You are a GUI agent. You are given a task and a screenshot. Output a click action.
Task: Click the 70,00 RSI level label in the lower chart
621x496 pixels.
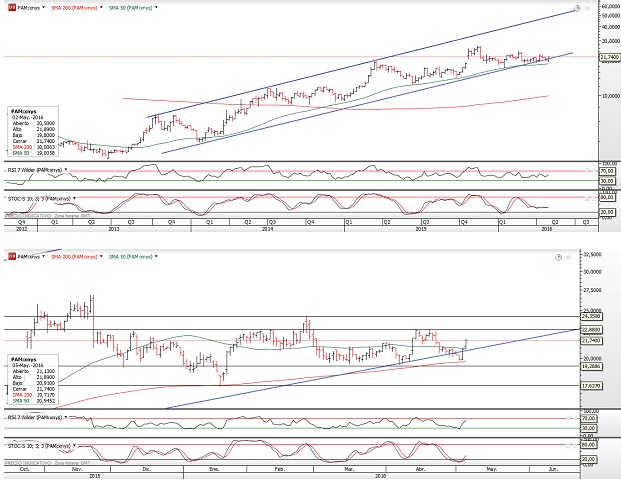click(589, 418)
